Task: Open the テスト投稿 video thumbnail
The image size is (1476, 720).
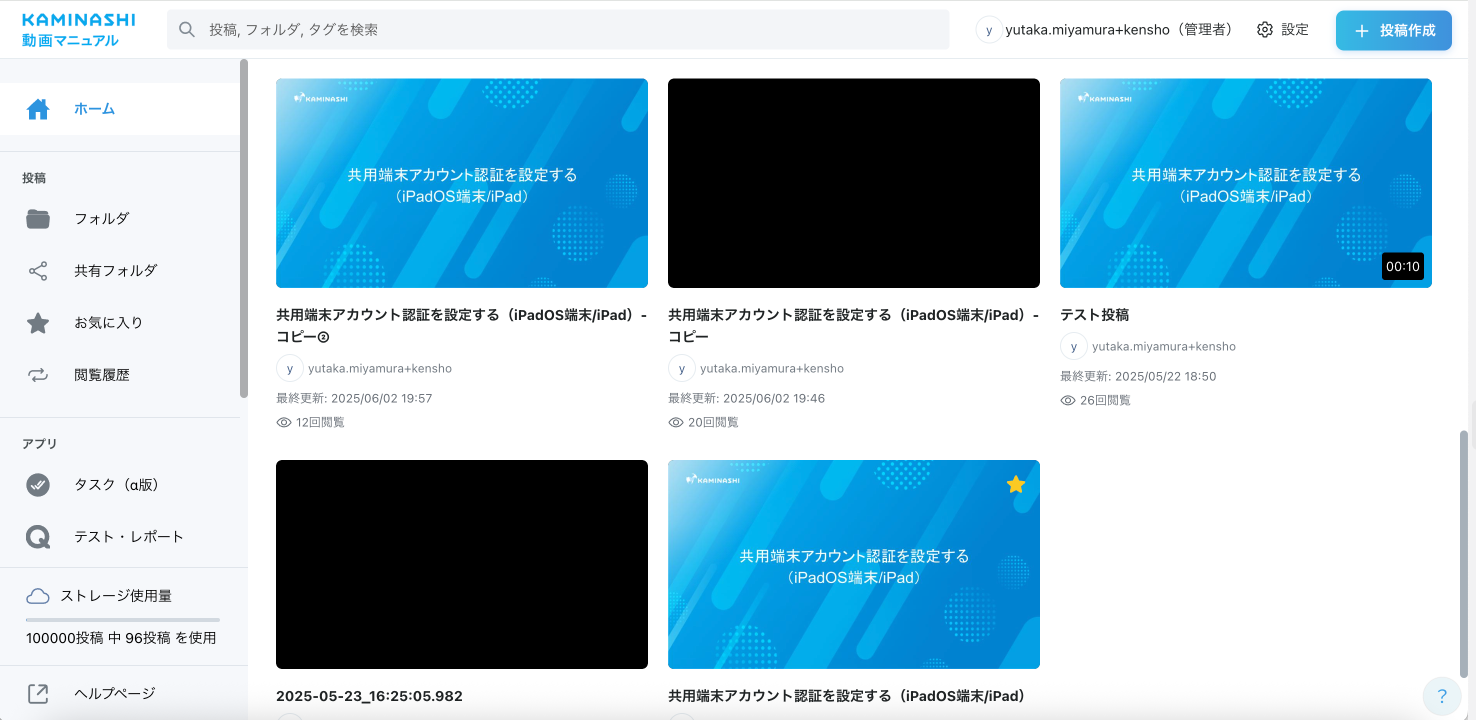Action: [x=1246, y=183]
